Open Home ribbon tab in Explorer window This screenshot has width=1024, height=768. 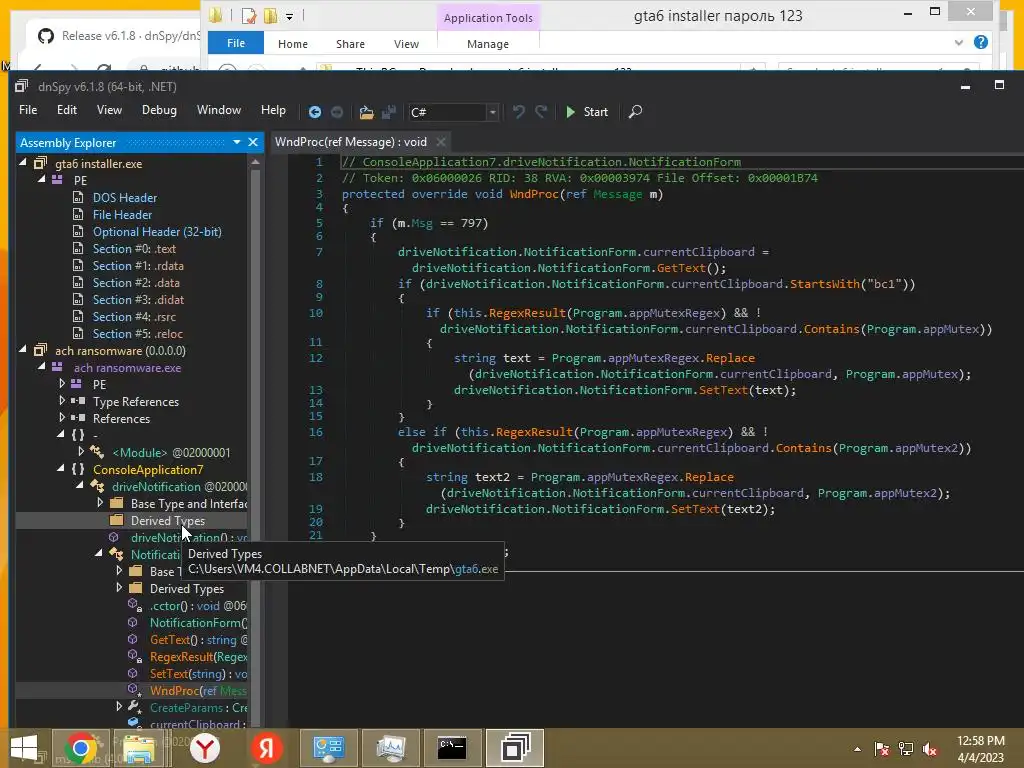pos(293,44)
